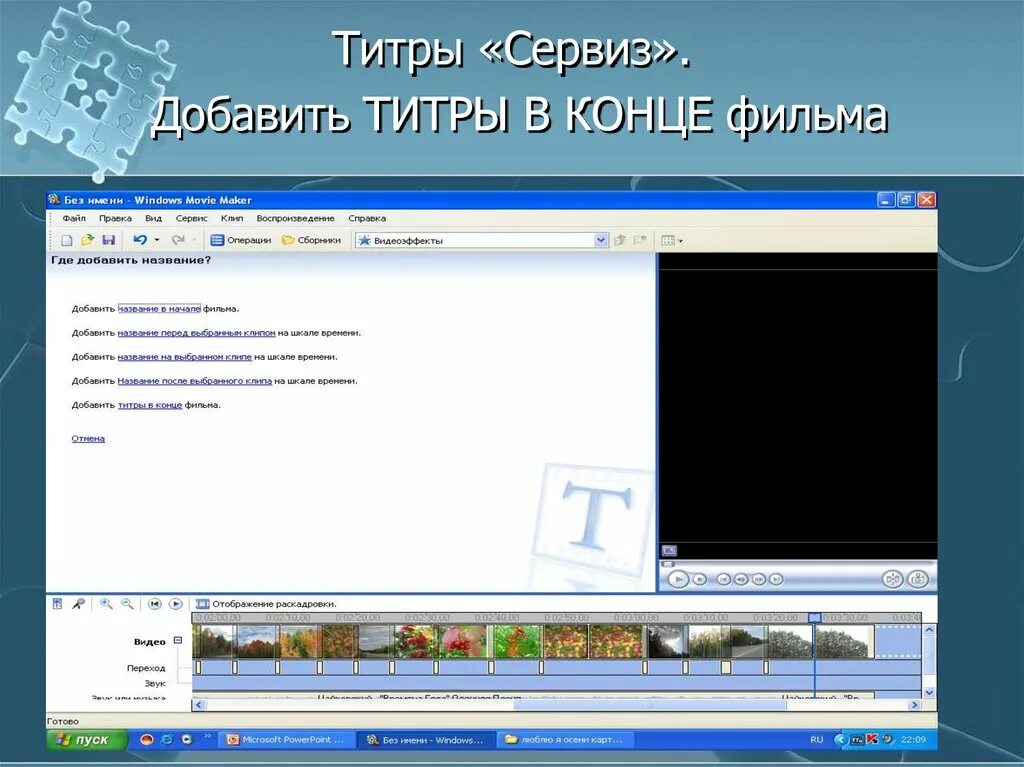Switch to Microsoft PowerPoint taskbar button
The height and width of the screenshot is (767, 1024).
(x=286, y=740)
